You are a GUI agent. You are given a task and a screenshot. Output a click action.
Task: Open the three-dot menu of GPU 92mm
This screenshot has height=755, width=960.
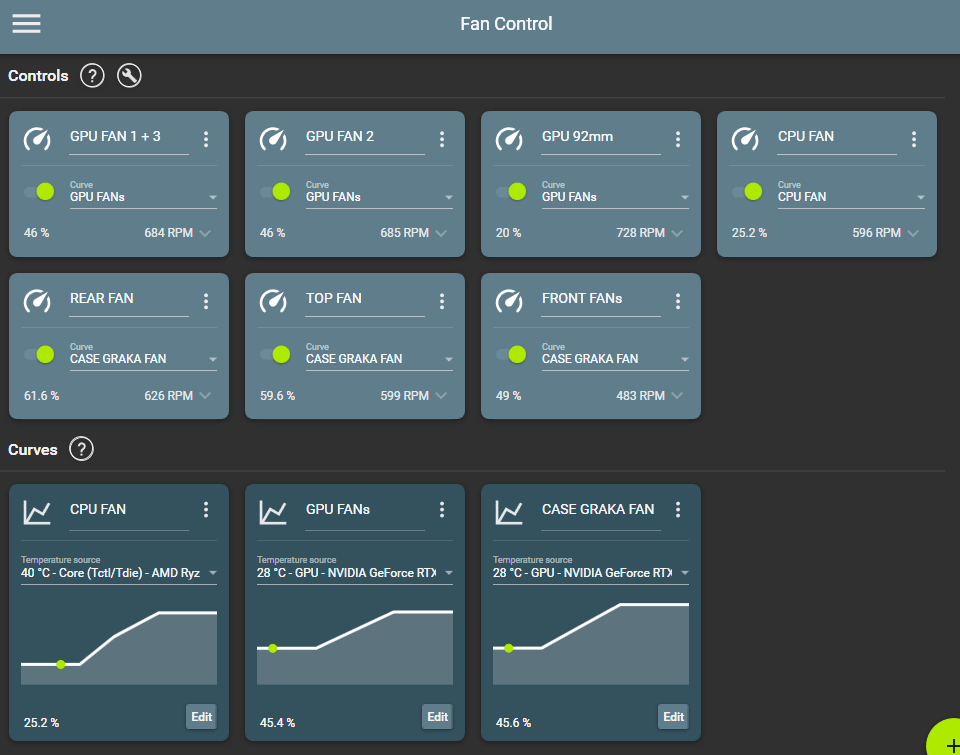(x=678, y=139)
